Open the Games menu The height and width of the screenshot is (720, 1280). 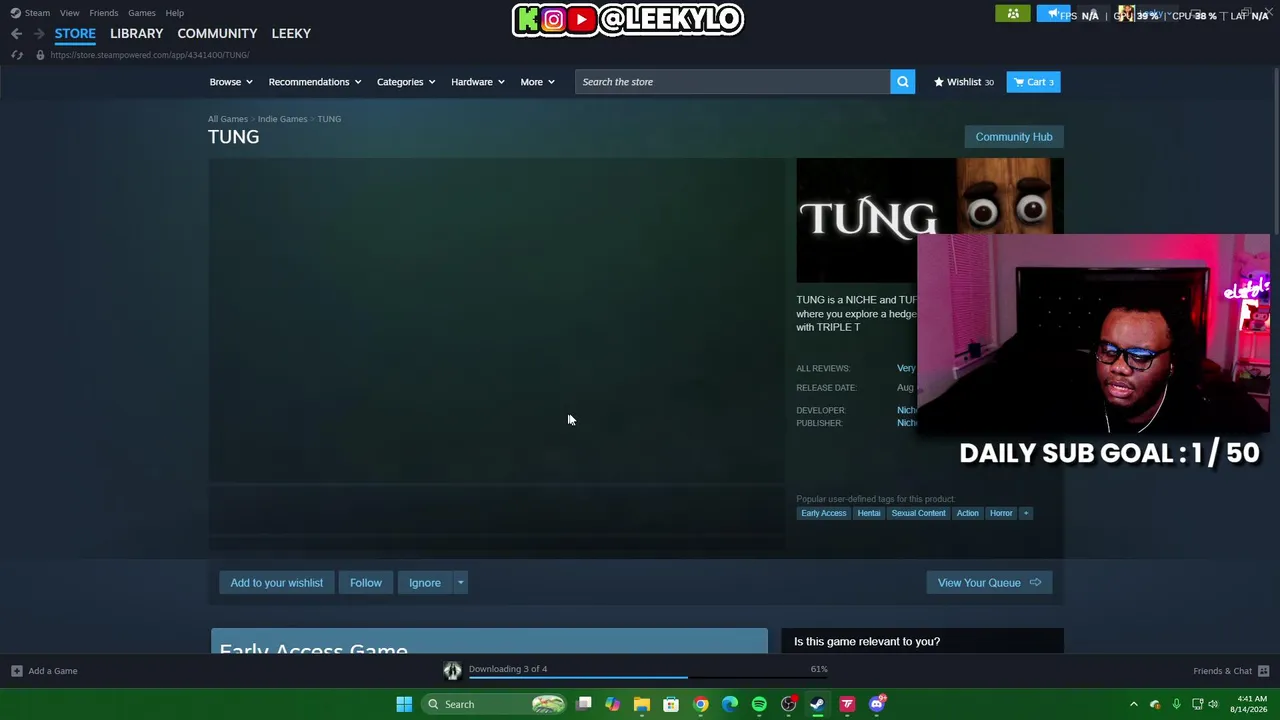click(x=141, y=13)
